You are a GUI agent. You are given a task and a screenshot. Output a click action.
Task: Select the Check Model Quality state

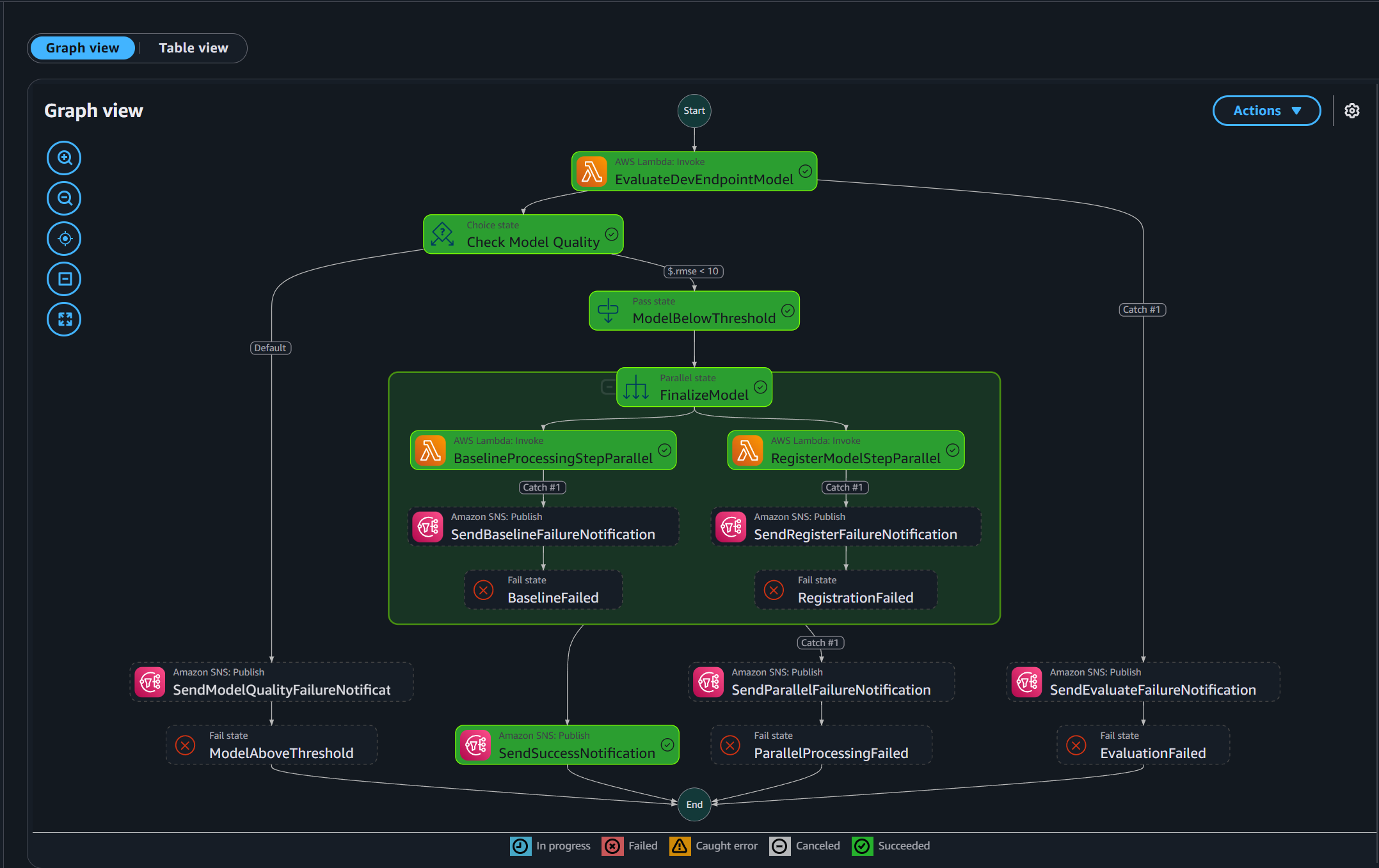tap(523, 234)
